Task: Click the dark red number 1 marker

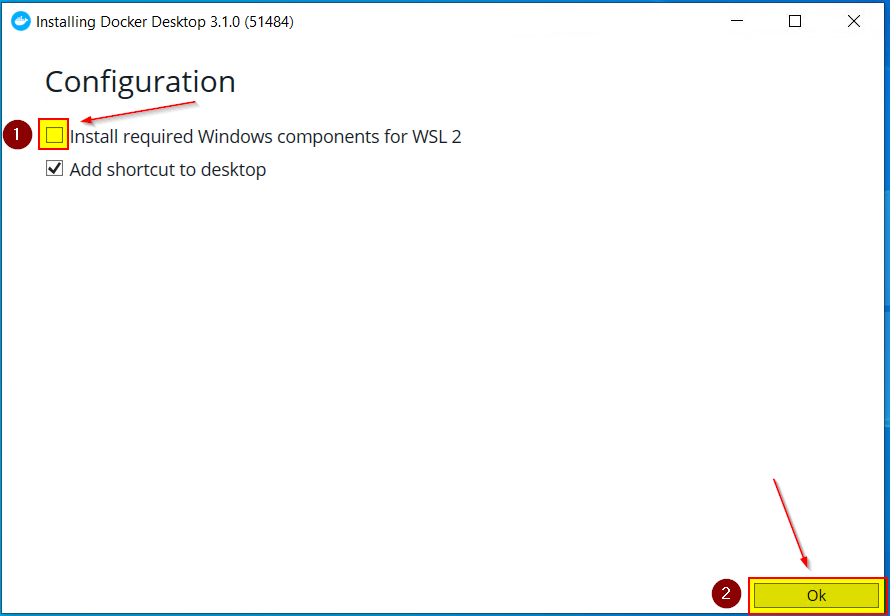Action: pos(17,135)
